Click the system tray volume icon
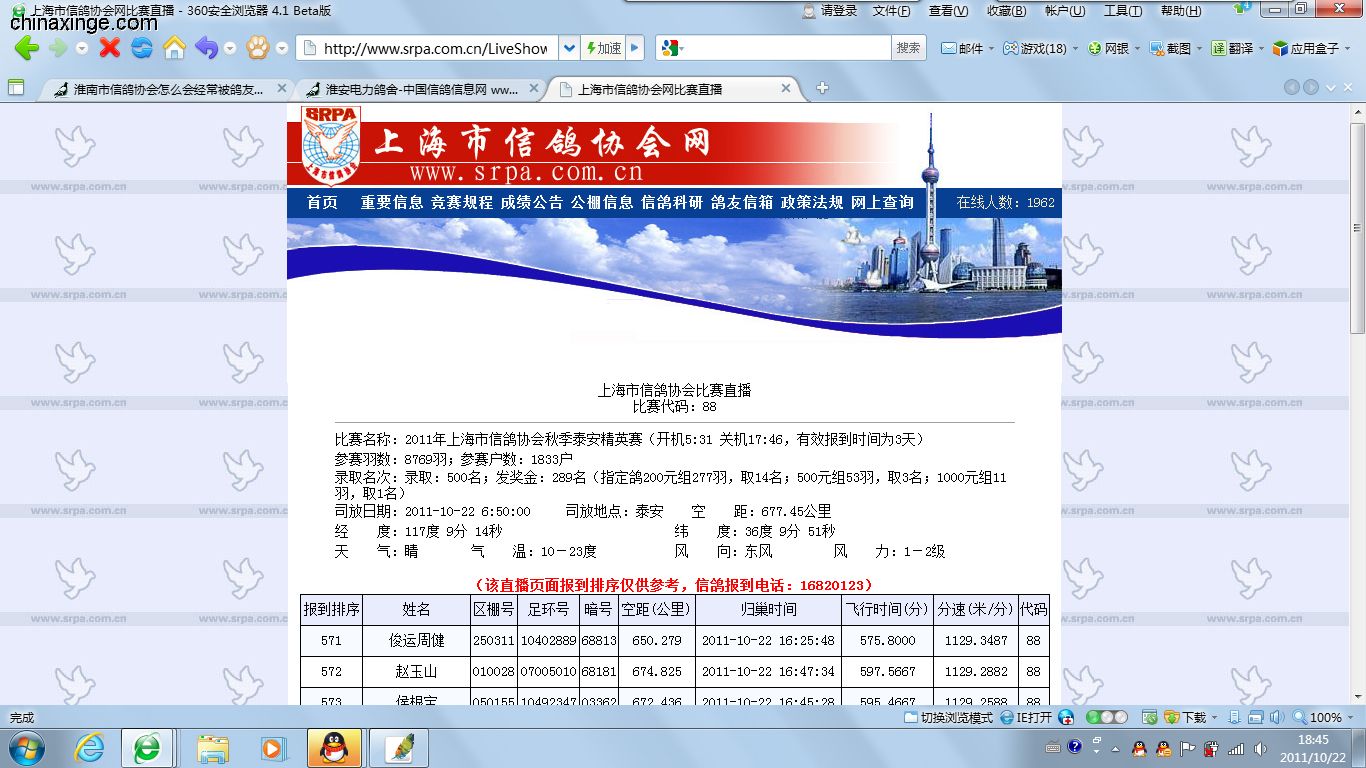Screen dimensions: 1366x768 (x=1260, y=748)
